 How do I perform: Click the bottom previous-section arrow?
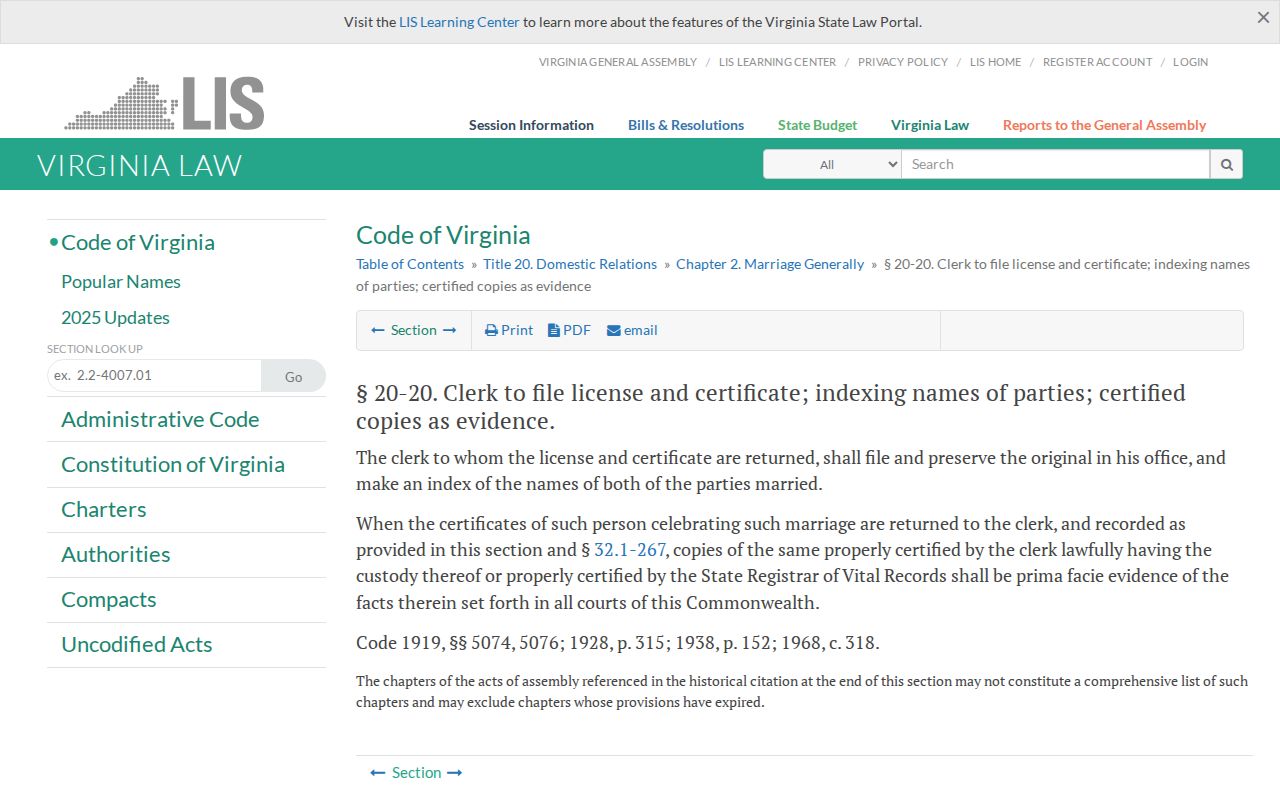pos(378,773)
